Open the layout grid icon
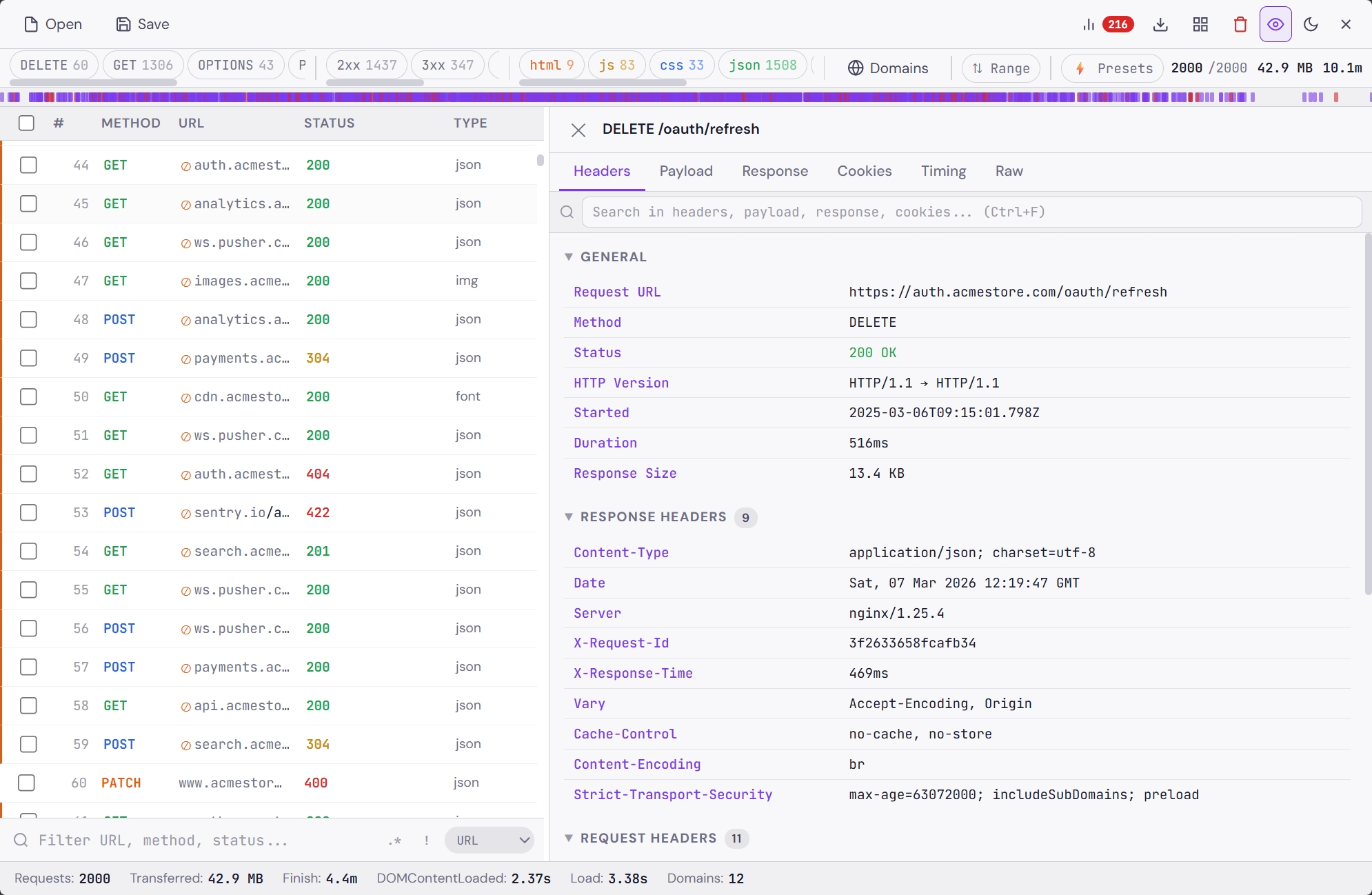 [1200, 24]
